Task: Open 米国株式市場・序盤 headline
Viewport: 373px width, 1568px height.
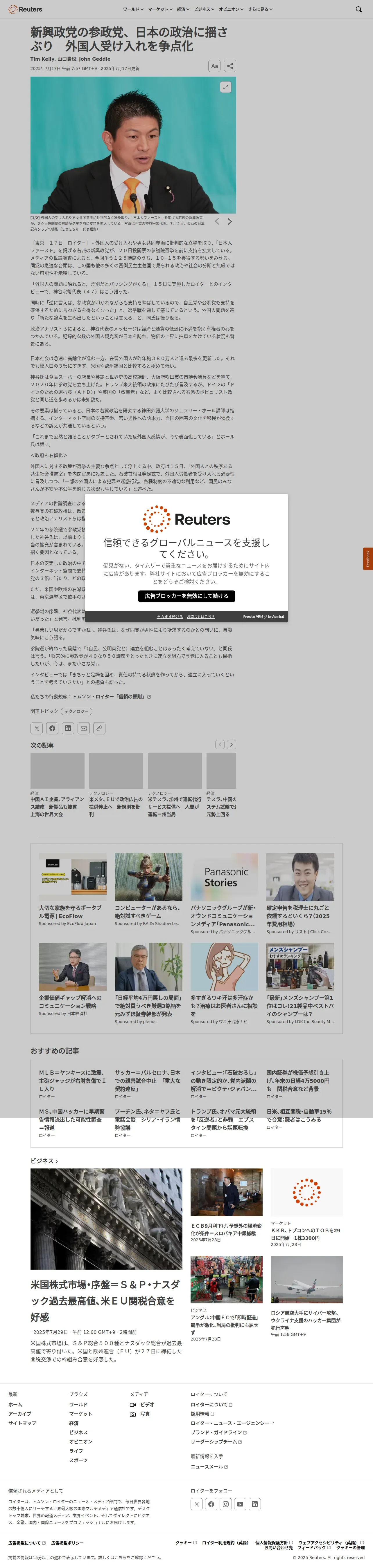Action: (x=106, y=1301)
